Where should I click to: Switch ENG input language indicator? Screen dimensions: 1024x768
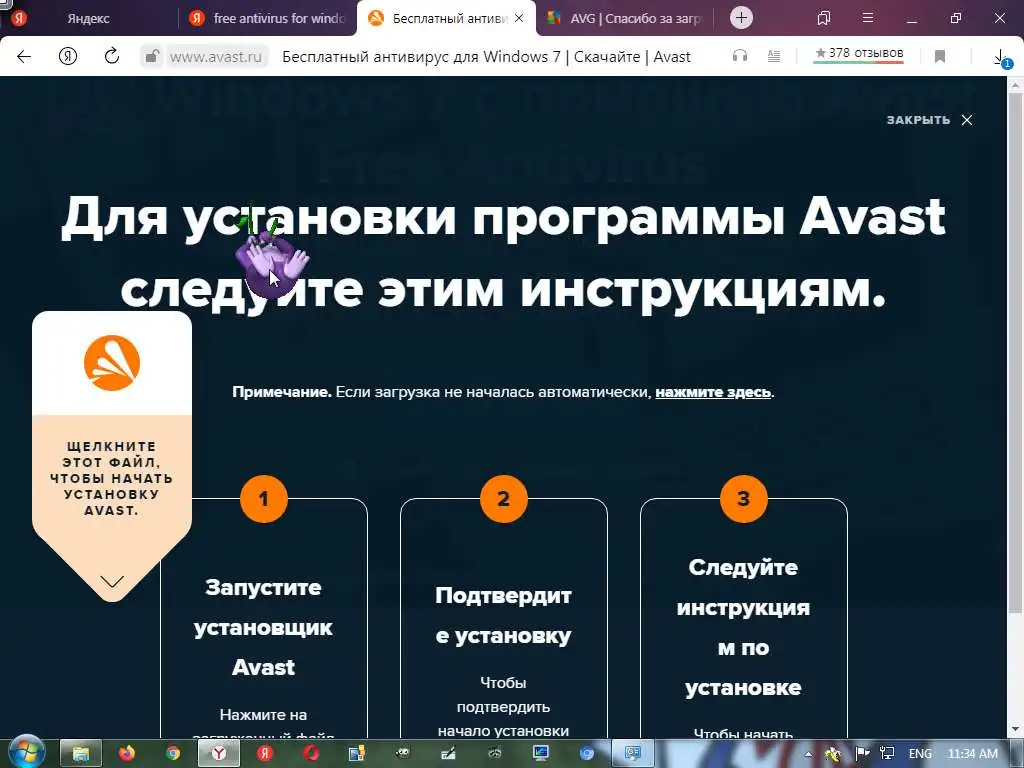coord(920,754)
